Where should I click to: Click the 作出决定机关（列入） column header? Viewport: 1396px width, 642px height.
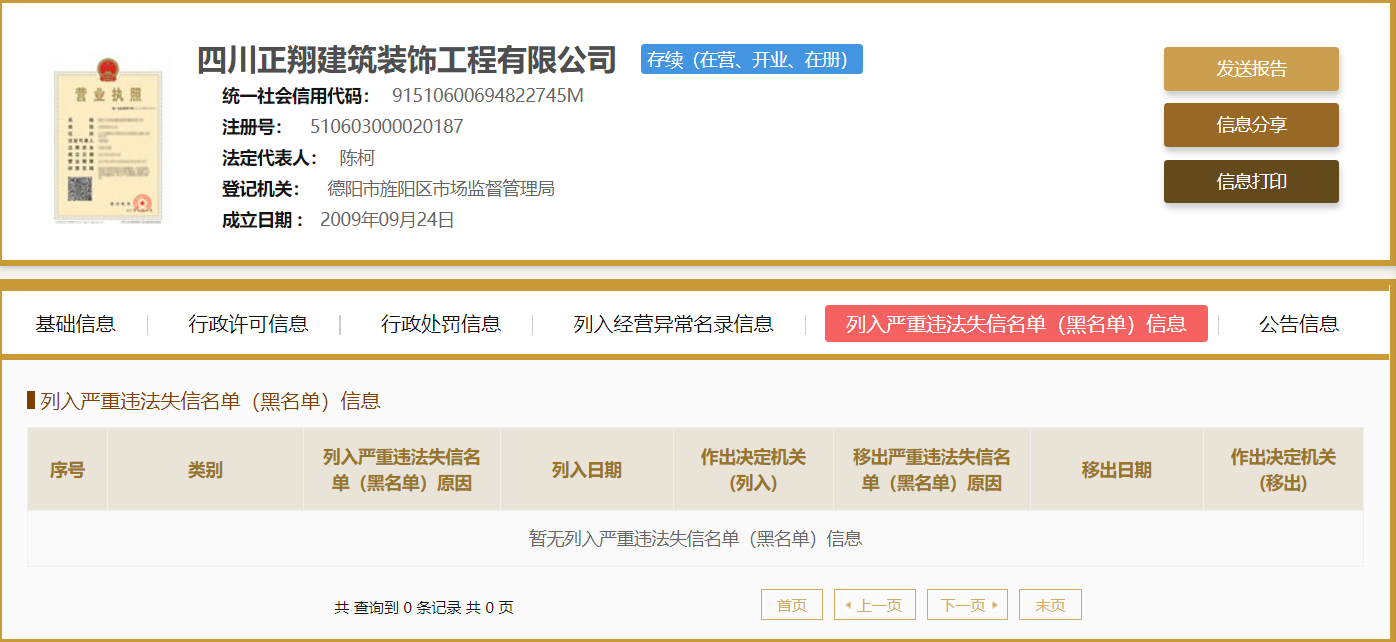(753, 470)
